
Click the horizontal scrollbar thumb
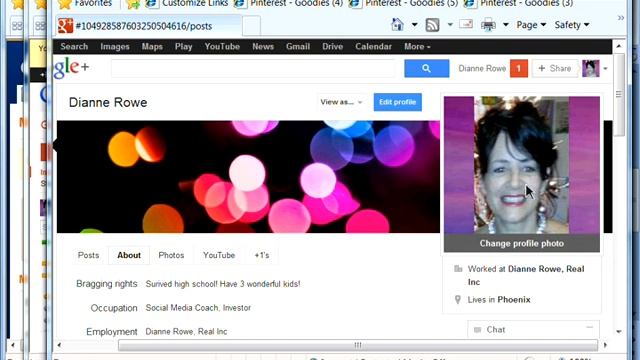[x=358, y=345]
